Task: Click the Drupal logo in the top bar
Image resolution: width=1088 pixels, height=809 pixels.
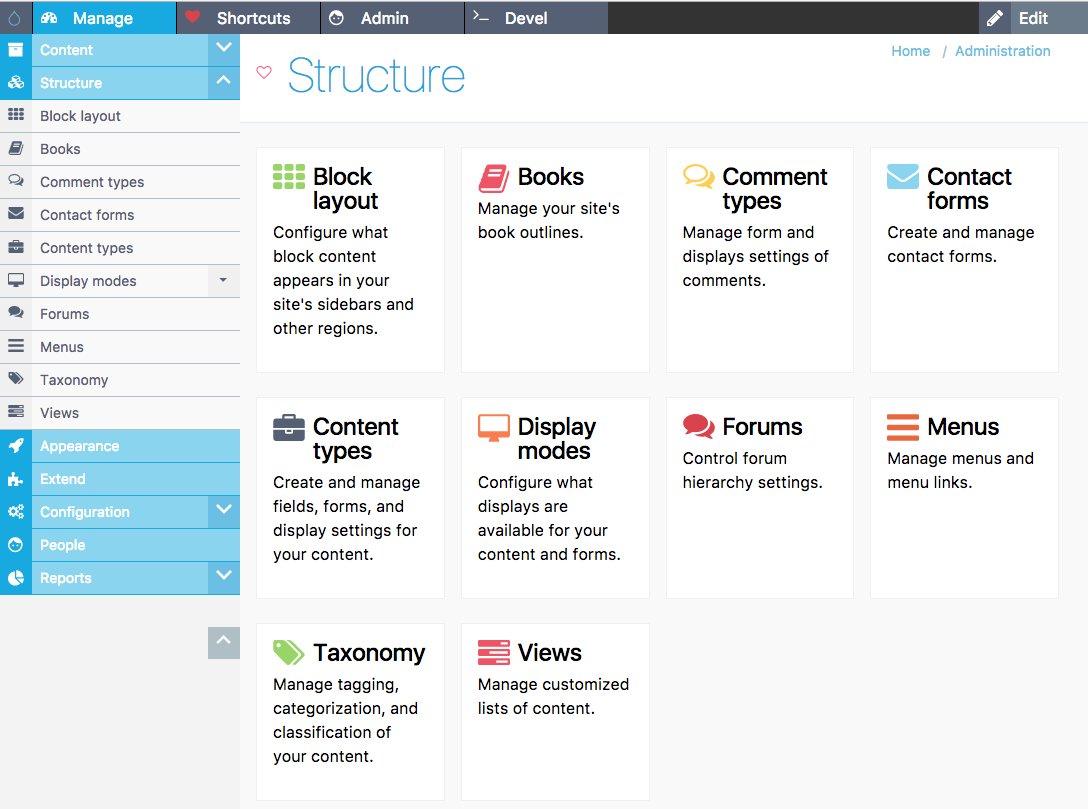Action: [x=15, y=17]
